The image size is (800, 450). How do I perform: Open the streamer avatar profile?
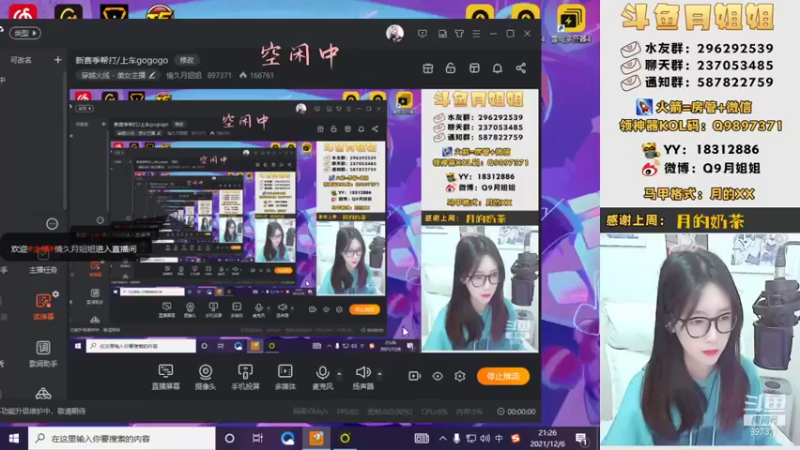[394, 34]
